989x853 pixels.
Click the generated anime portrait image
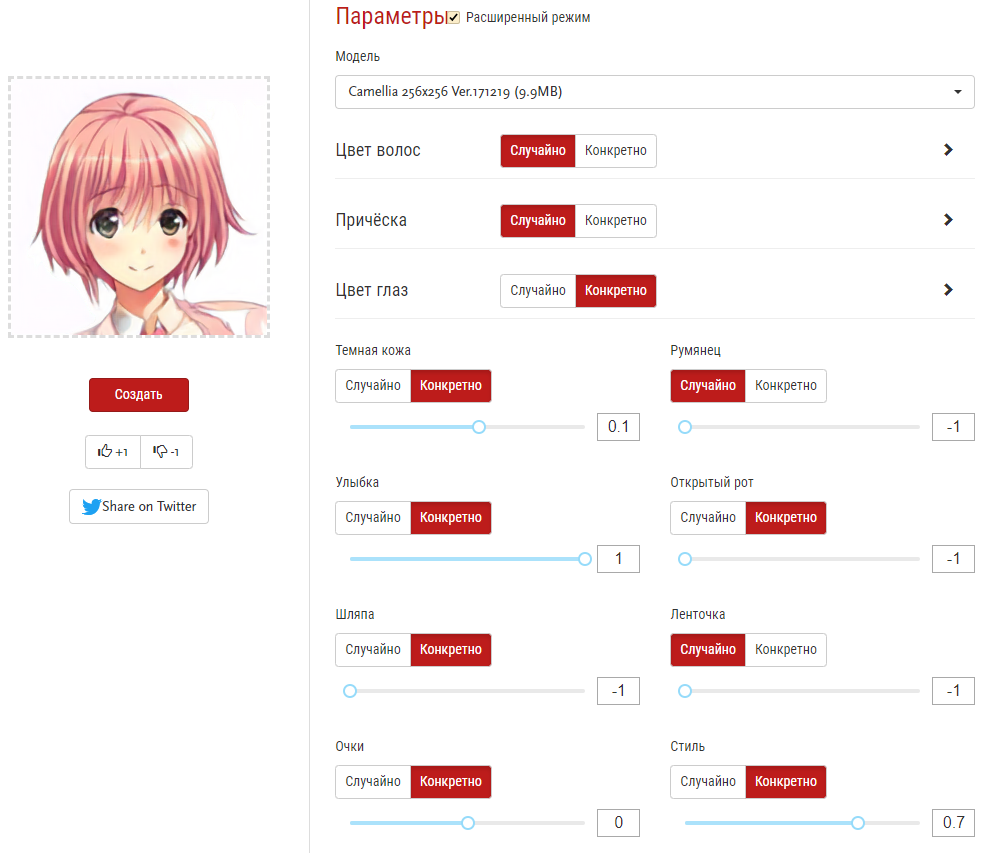pyautogui.click(x=139, y=208)
